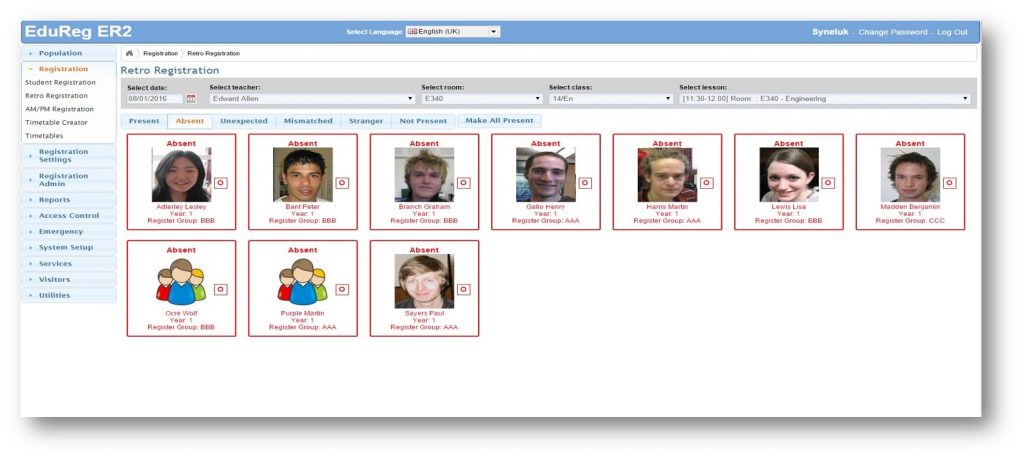Viewport: 1024px width, 459px height.
Task: Toggle attendance marker for Bant Peter
Action: (342, 183)
